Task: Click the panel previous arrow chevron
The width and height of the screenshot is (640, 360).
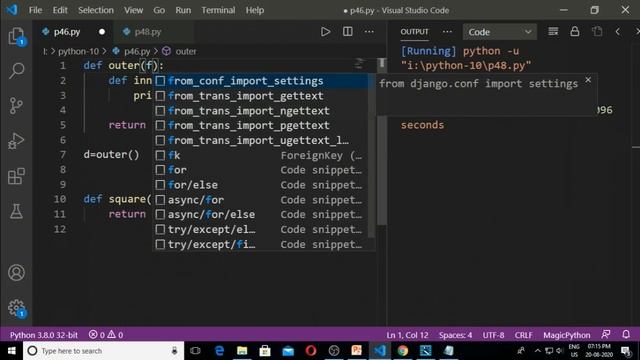Action: click(x=618, y=32)
